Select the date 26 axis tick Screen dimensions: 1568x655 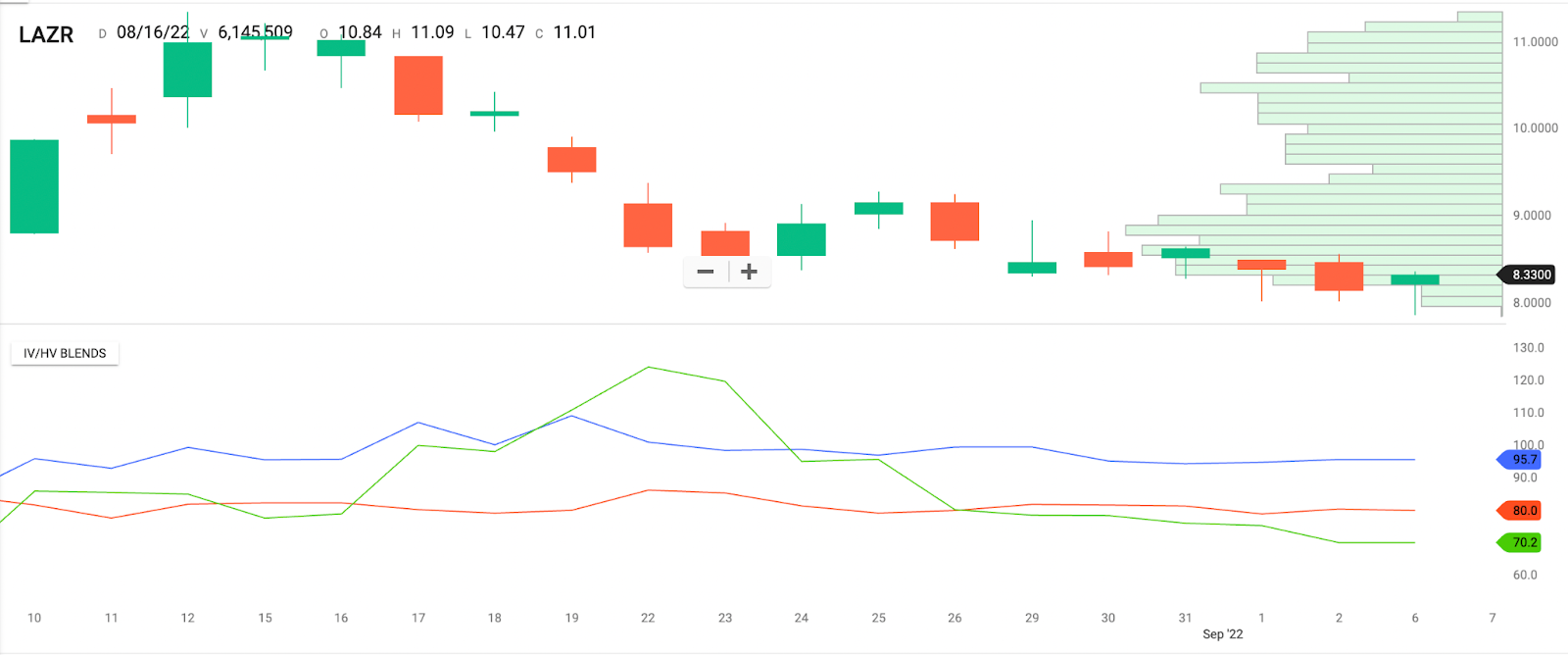click(955, 618)
